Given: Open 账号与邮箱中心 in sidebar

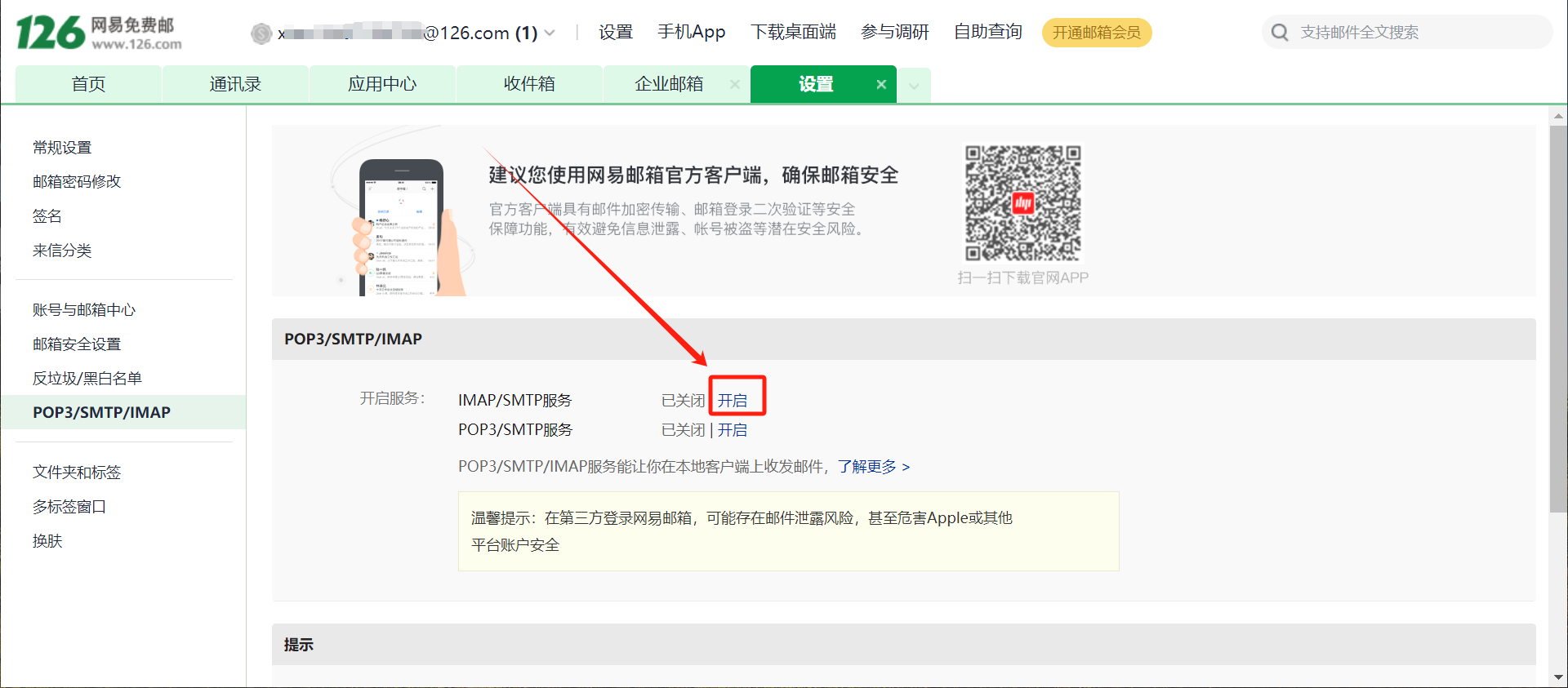Looking at the screenshot, I should [84, 310].
